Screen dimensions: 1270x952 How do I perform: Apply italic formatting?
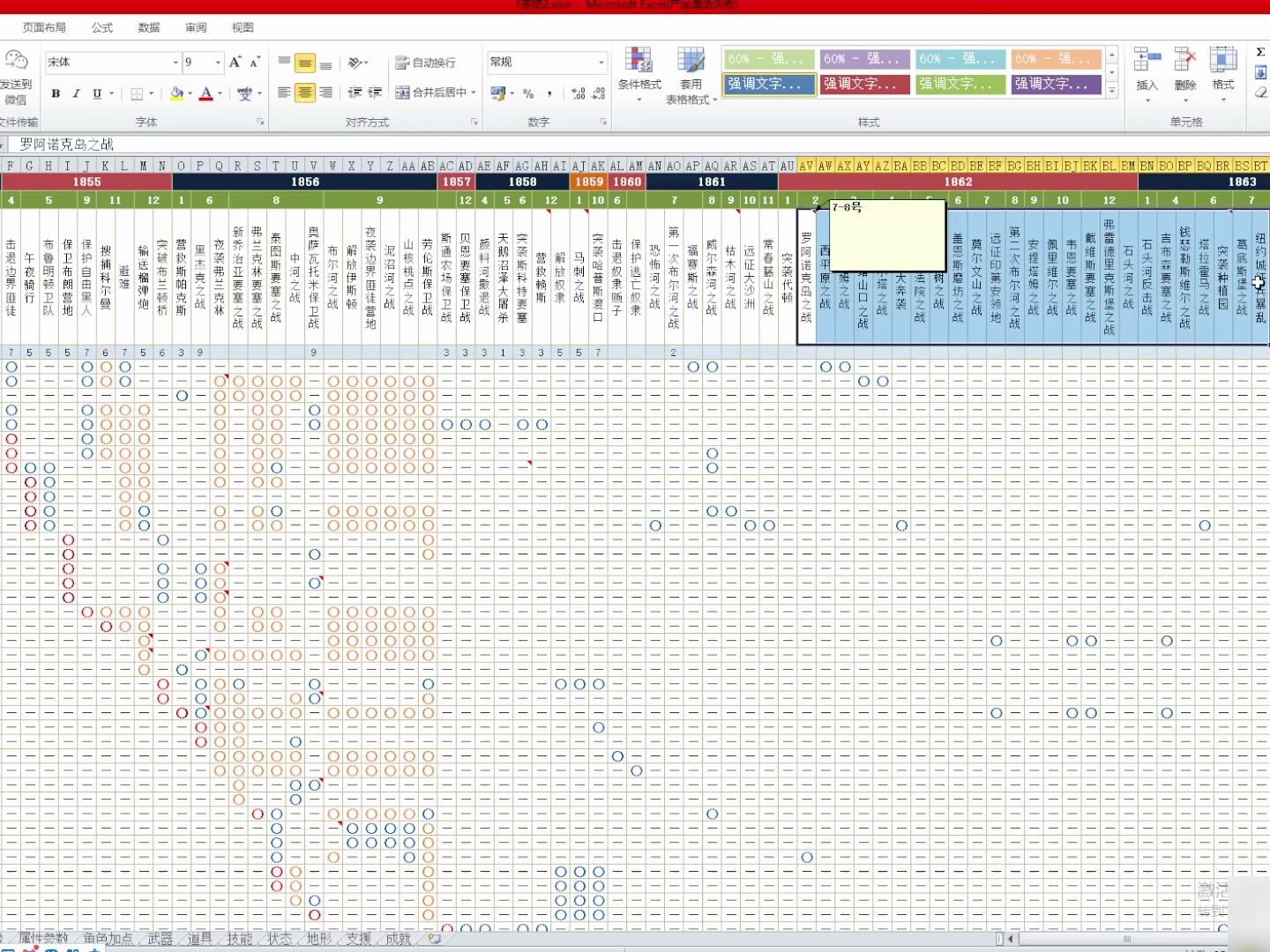pyautogui.click(x=76, y=93)
